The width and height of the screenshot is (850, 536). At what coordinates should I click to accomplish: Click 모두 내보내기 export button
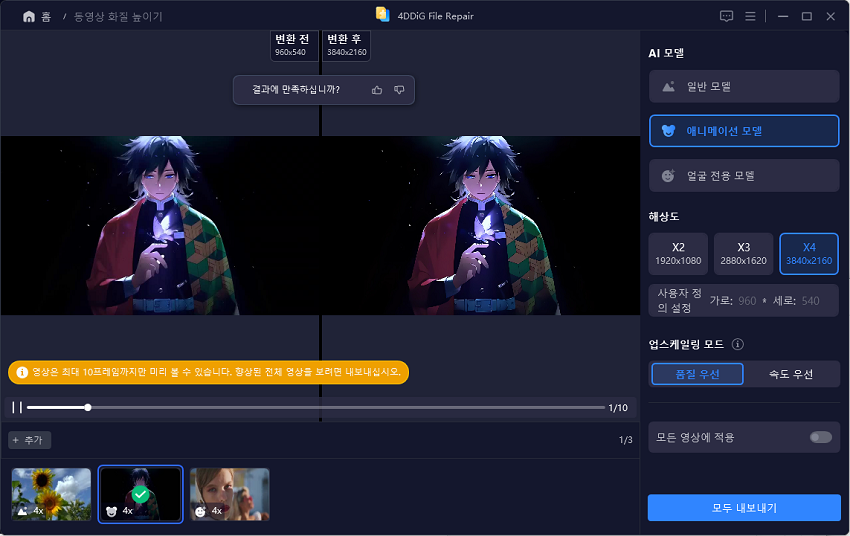(x=744, y=508)
